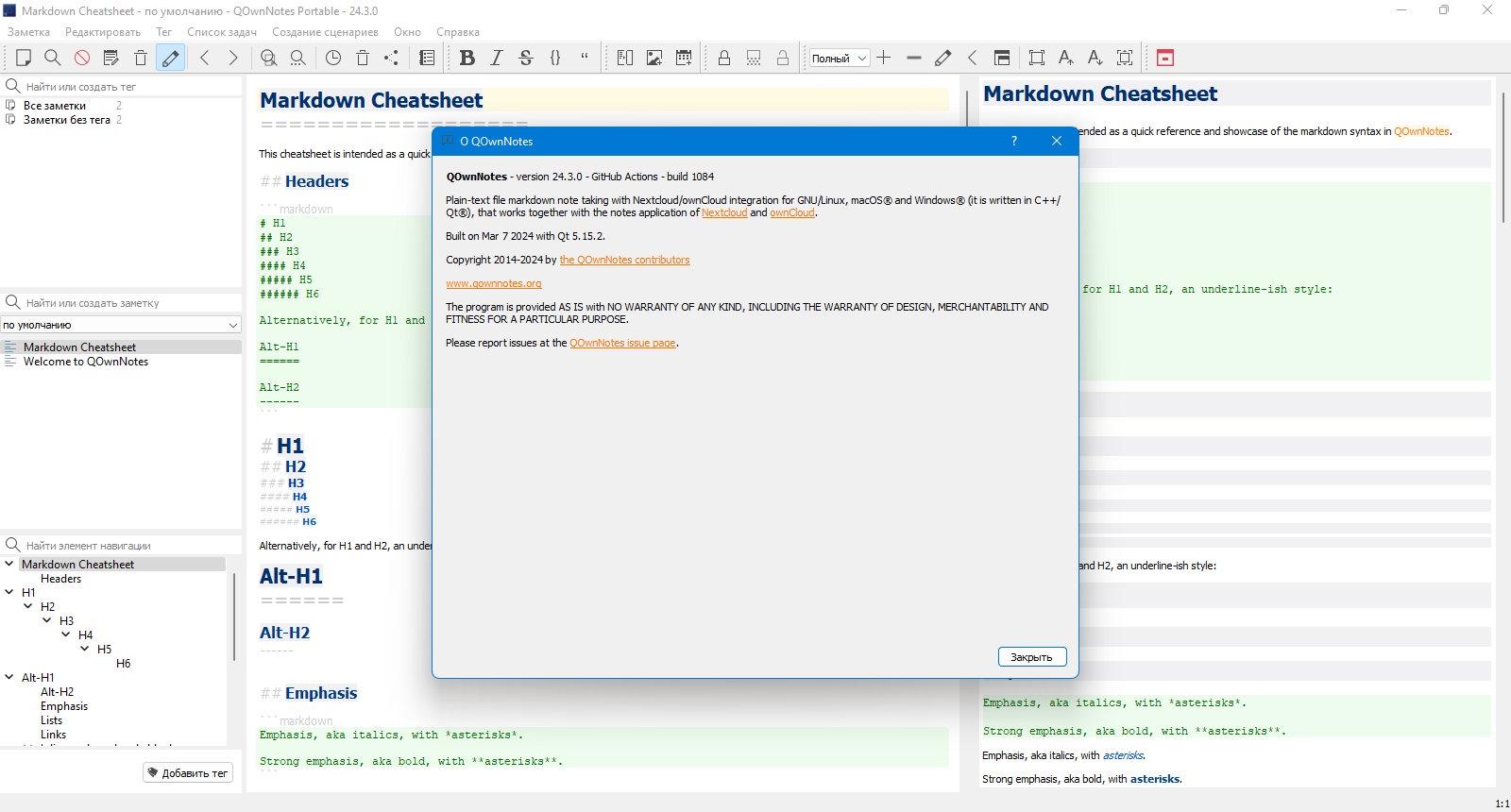This screenshot has width=1511, height=812.
Task: Open the по умолчанию note folder dropdown
Action: click(x=121, y=325)
